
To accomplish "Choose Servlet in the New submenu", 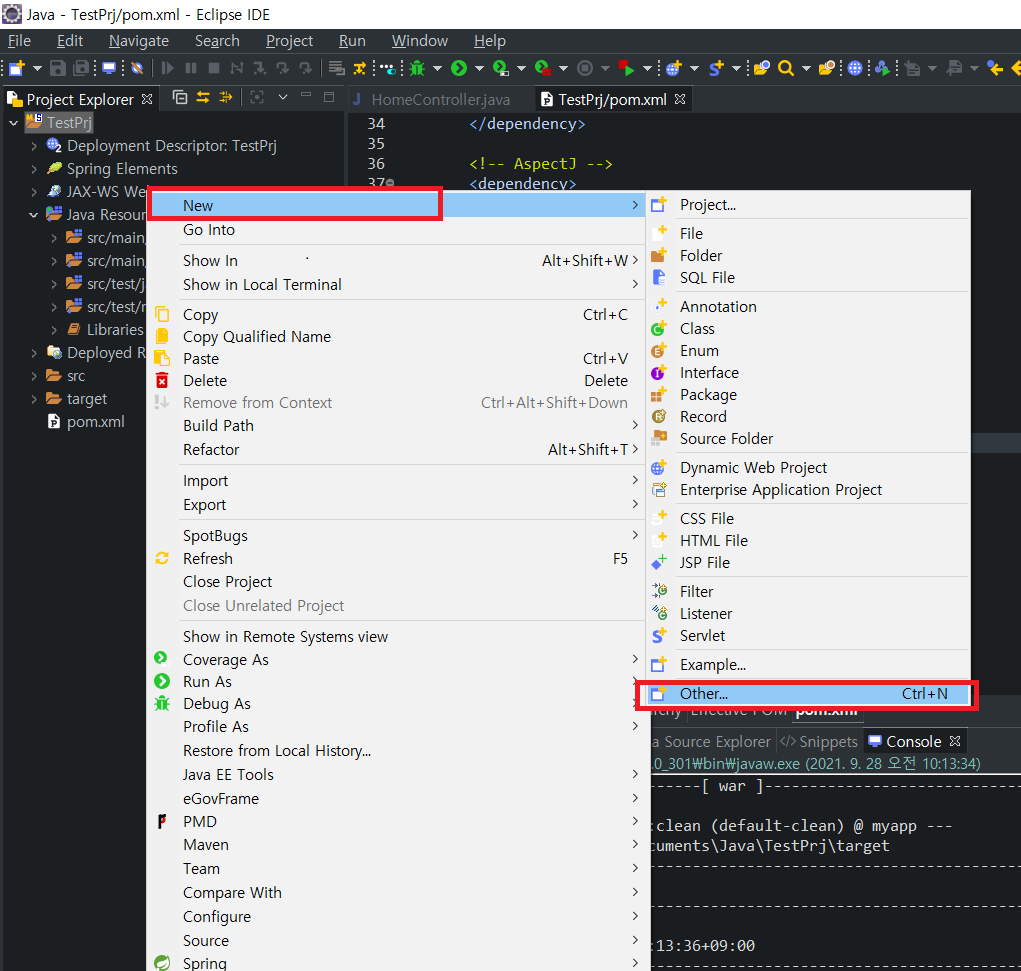I will point(807,636).
